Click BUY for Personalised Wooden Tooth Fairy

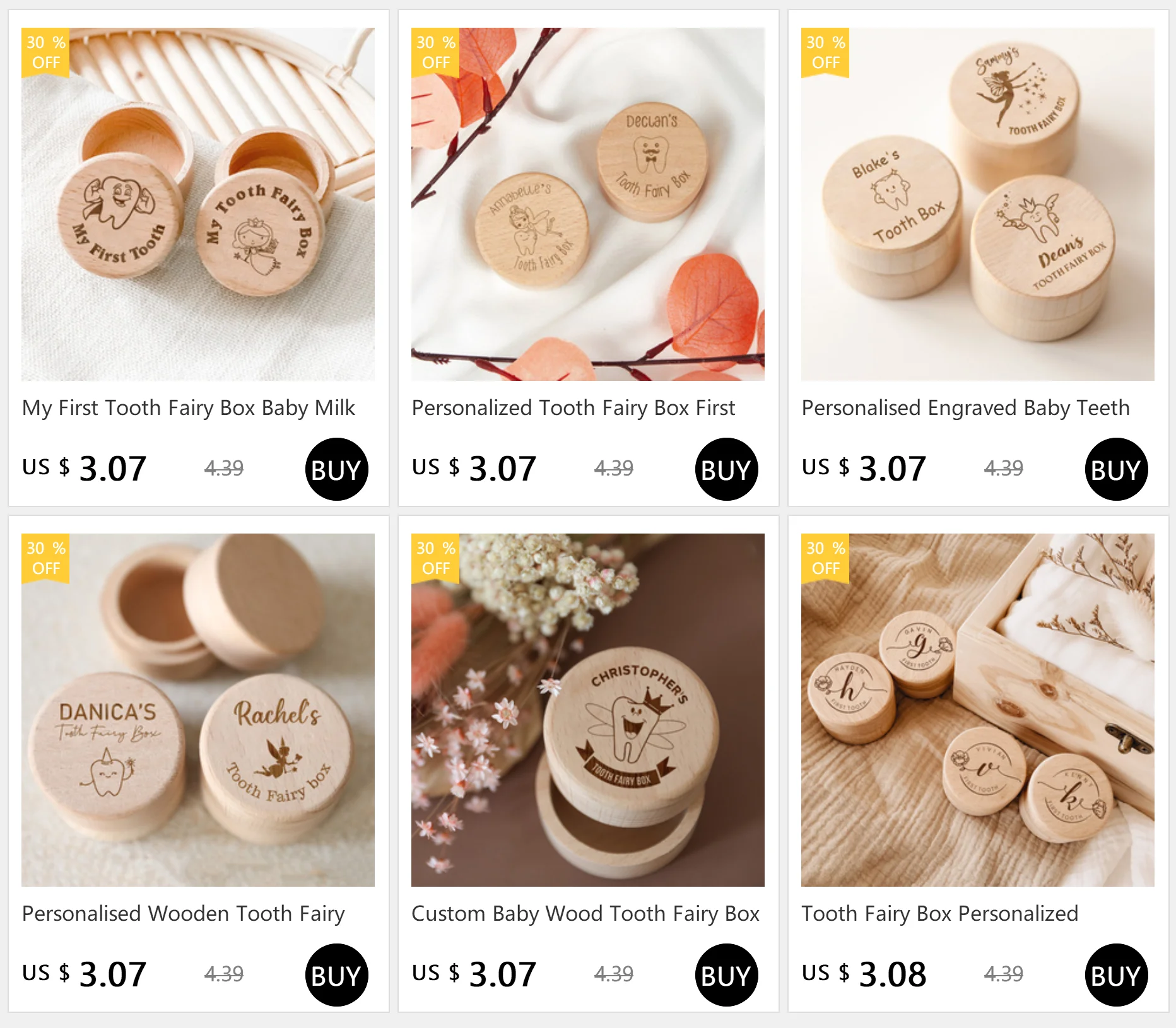coord(336,975)
